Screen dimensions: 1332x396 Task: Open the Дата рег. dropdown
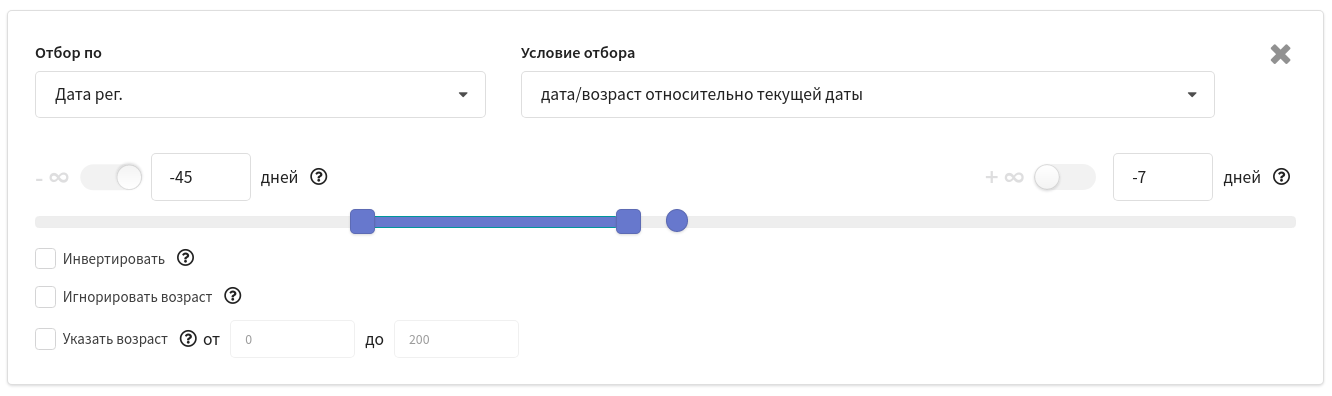click(260, 95)
